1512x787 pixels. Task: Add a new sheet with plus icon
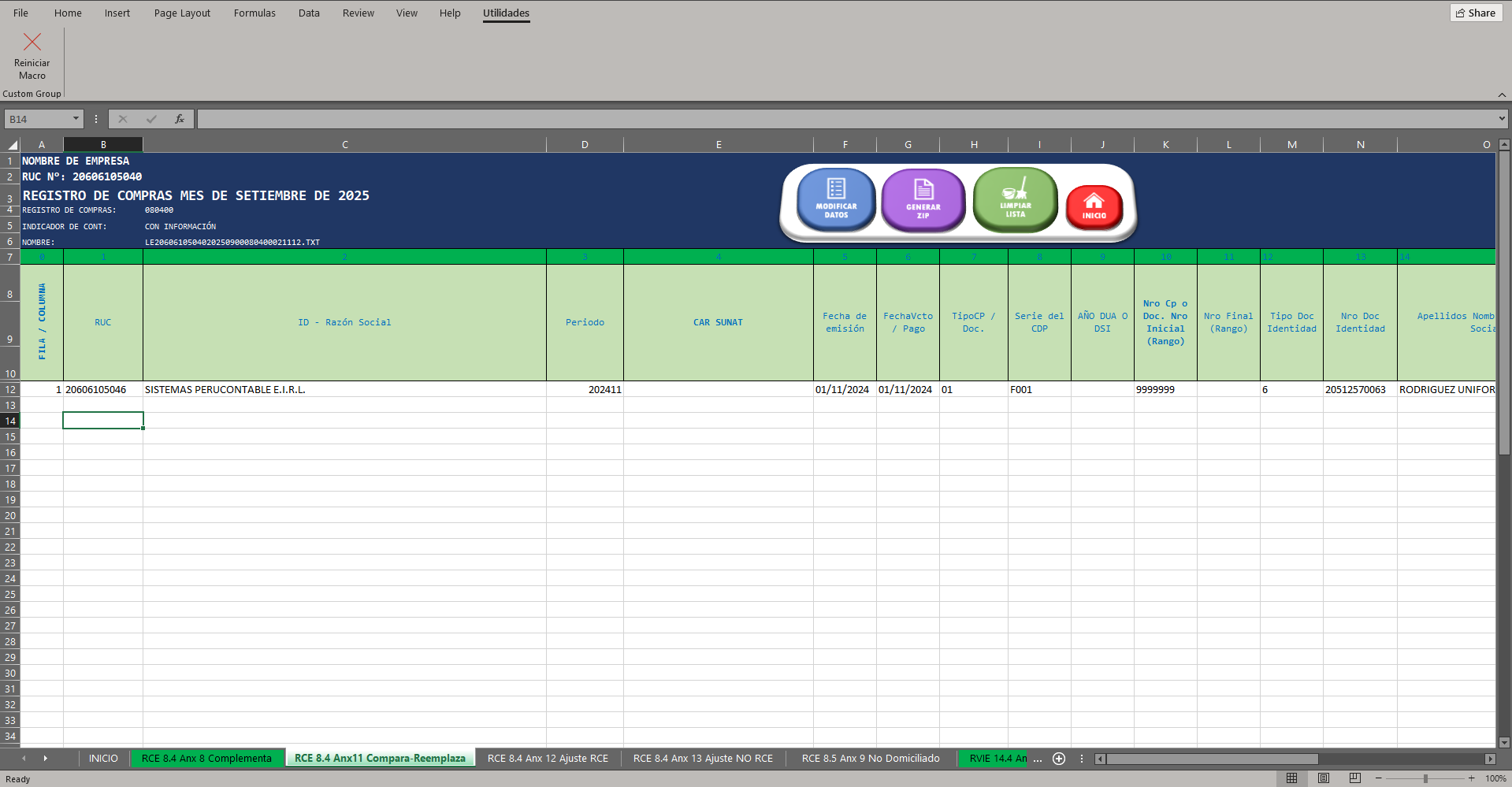tap(1059, 759)
